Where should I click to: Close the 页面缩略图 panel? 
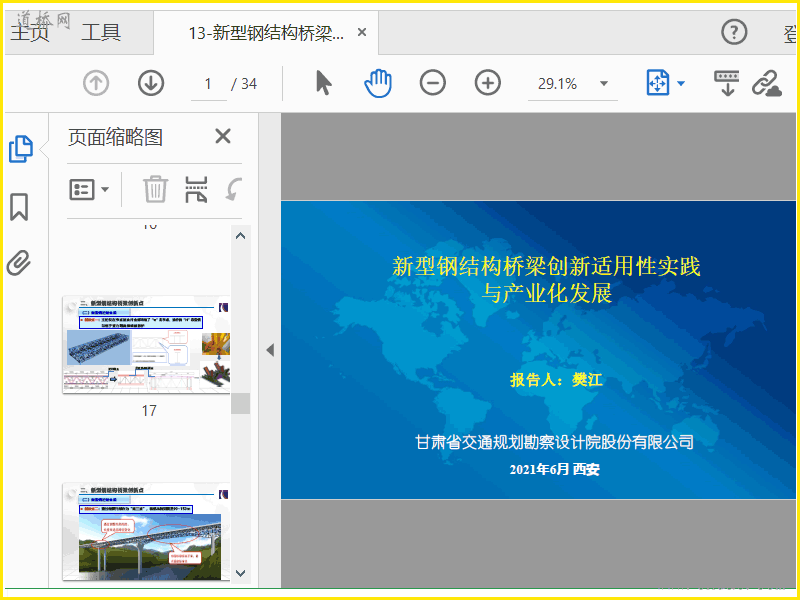click(223, 137)
